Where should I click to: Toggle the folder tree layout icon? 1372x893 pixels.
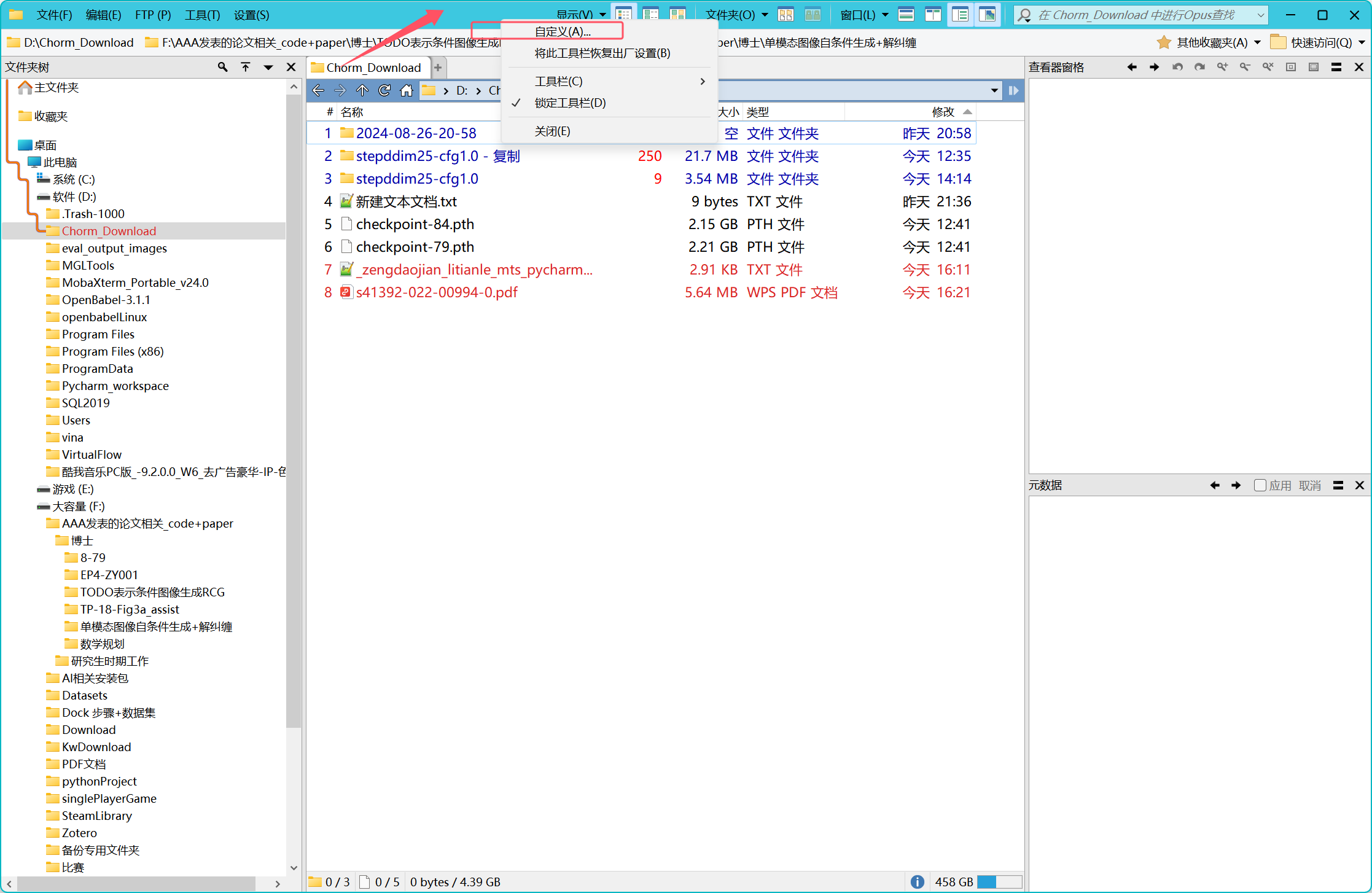coord(960,15)
